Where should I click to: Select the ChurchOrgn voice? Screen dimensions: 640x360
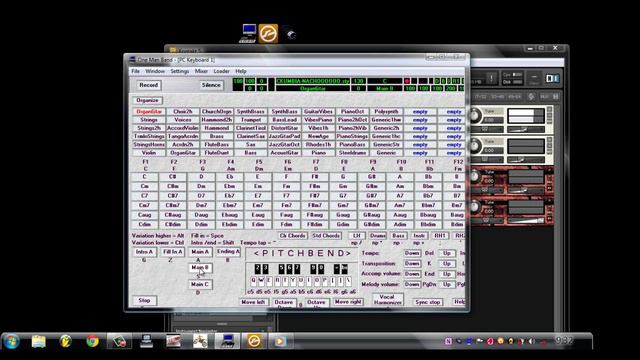click(217, 112)
